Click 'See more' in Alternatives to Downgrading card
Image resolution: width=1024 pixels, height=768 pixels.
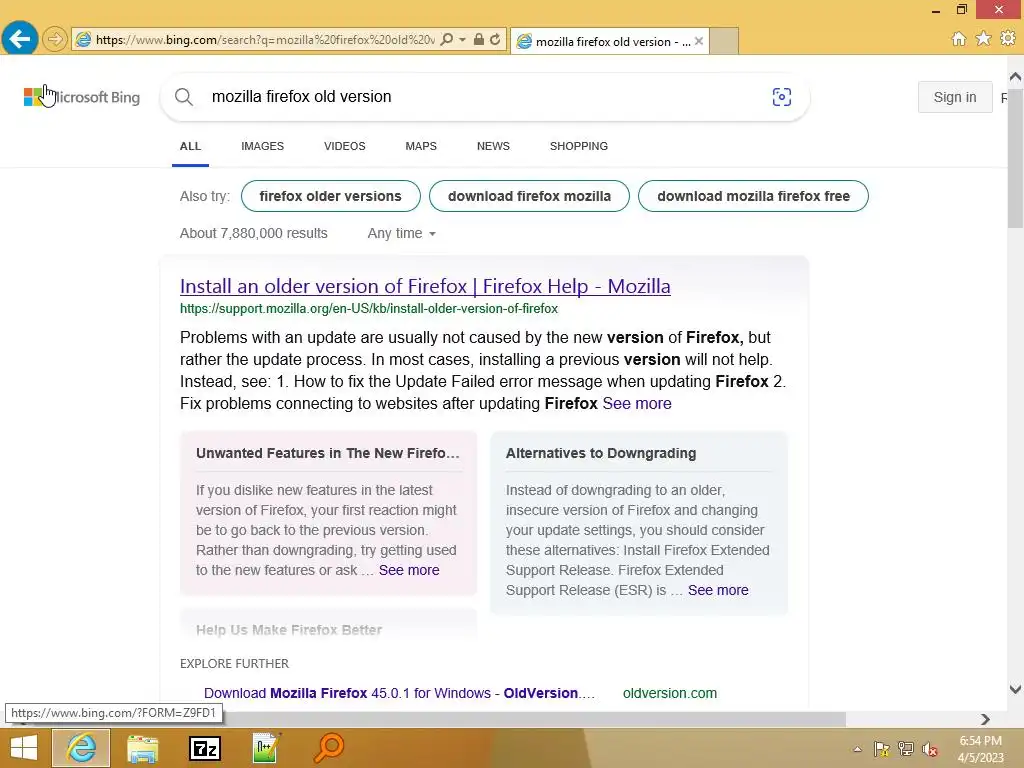(718, 590)
